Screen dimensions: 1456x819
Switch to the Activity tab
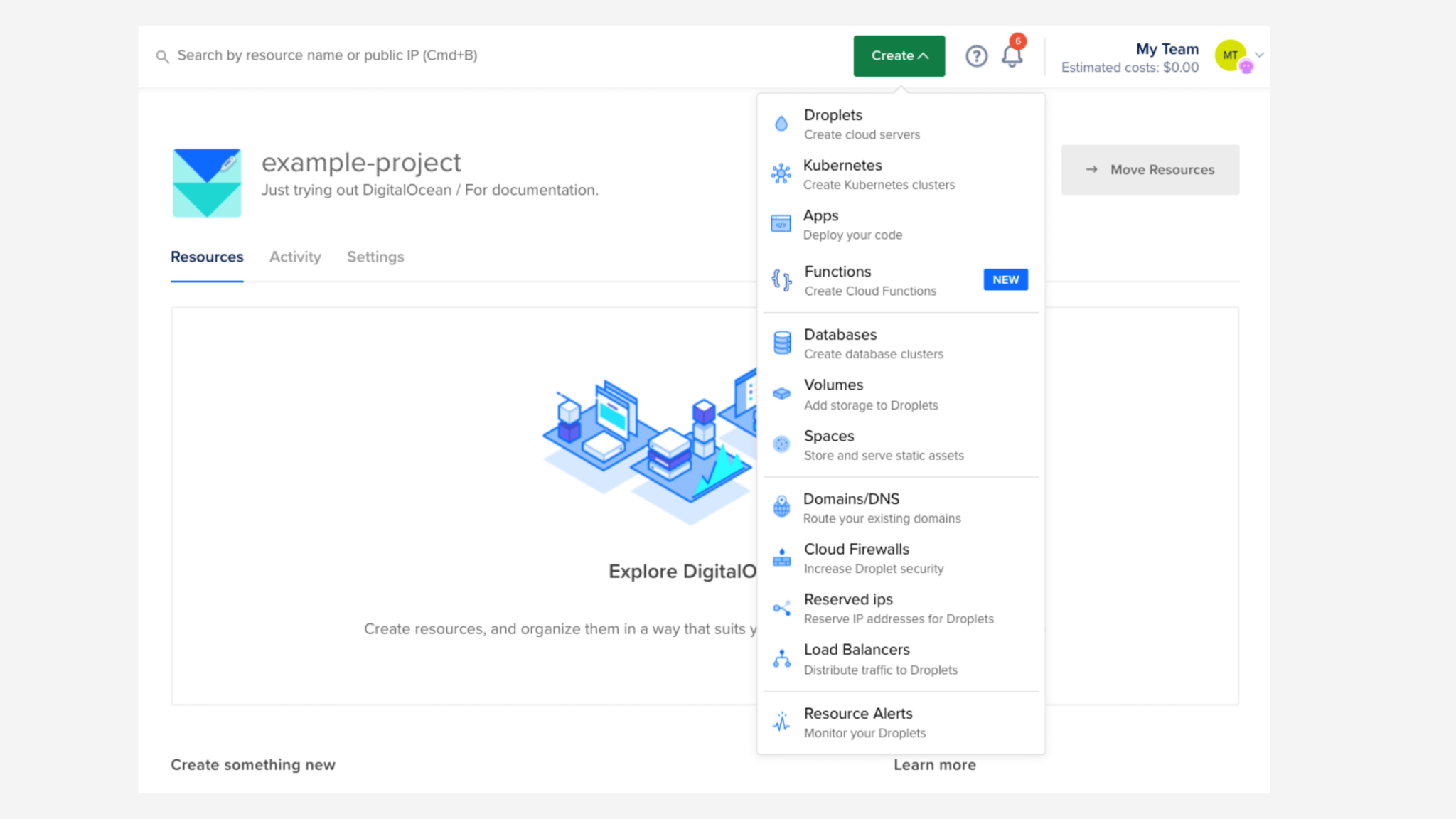295,257
